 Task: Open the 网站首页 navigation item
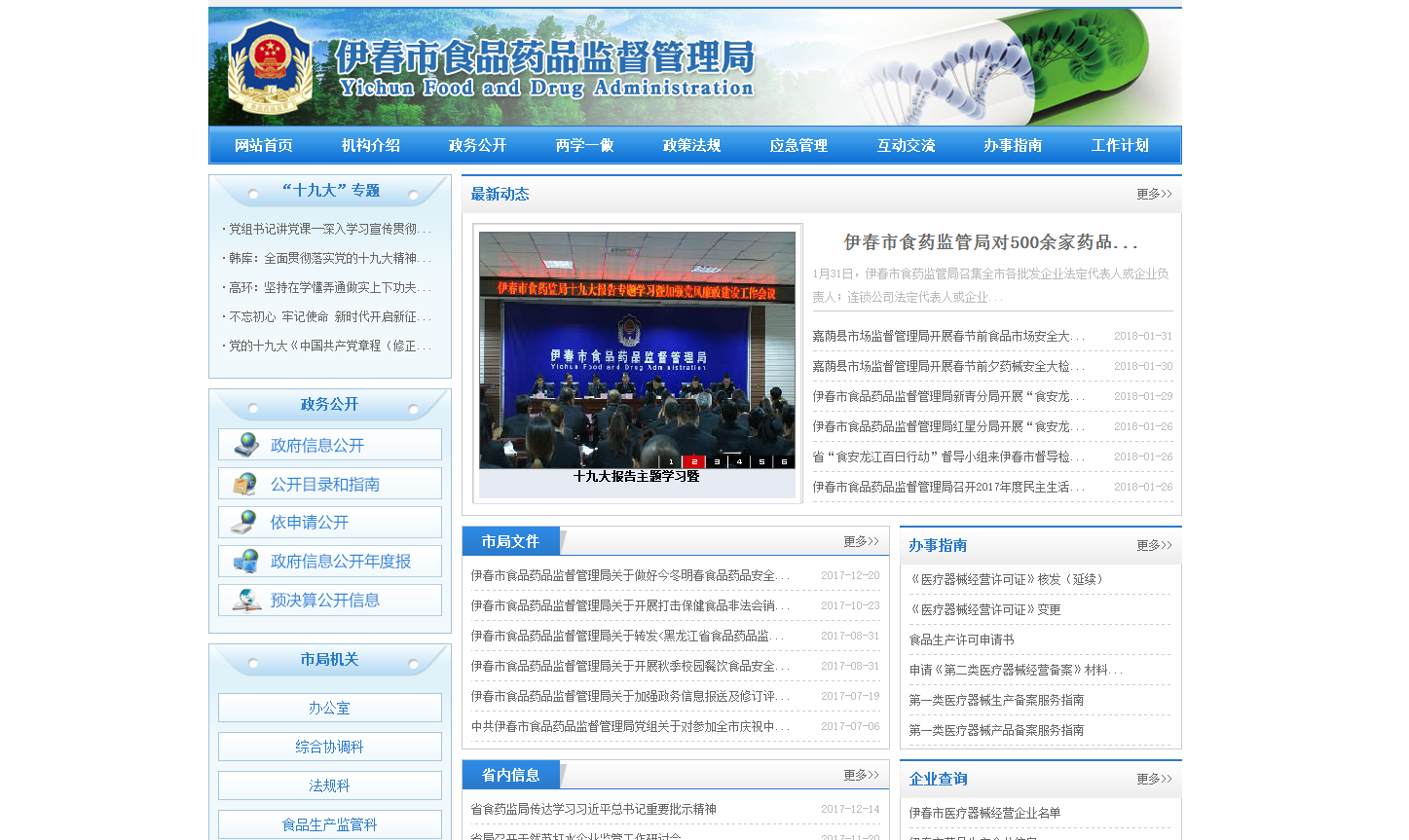tap(264, 145)
